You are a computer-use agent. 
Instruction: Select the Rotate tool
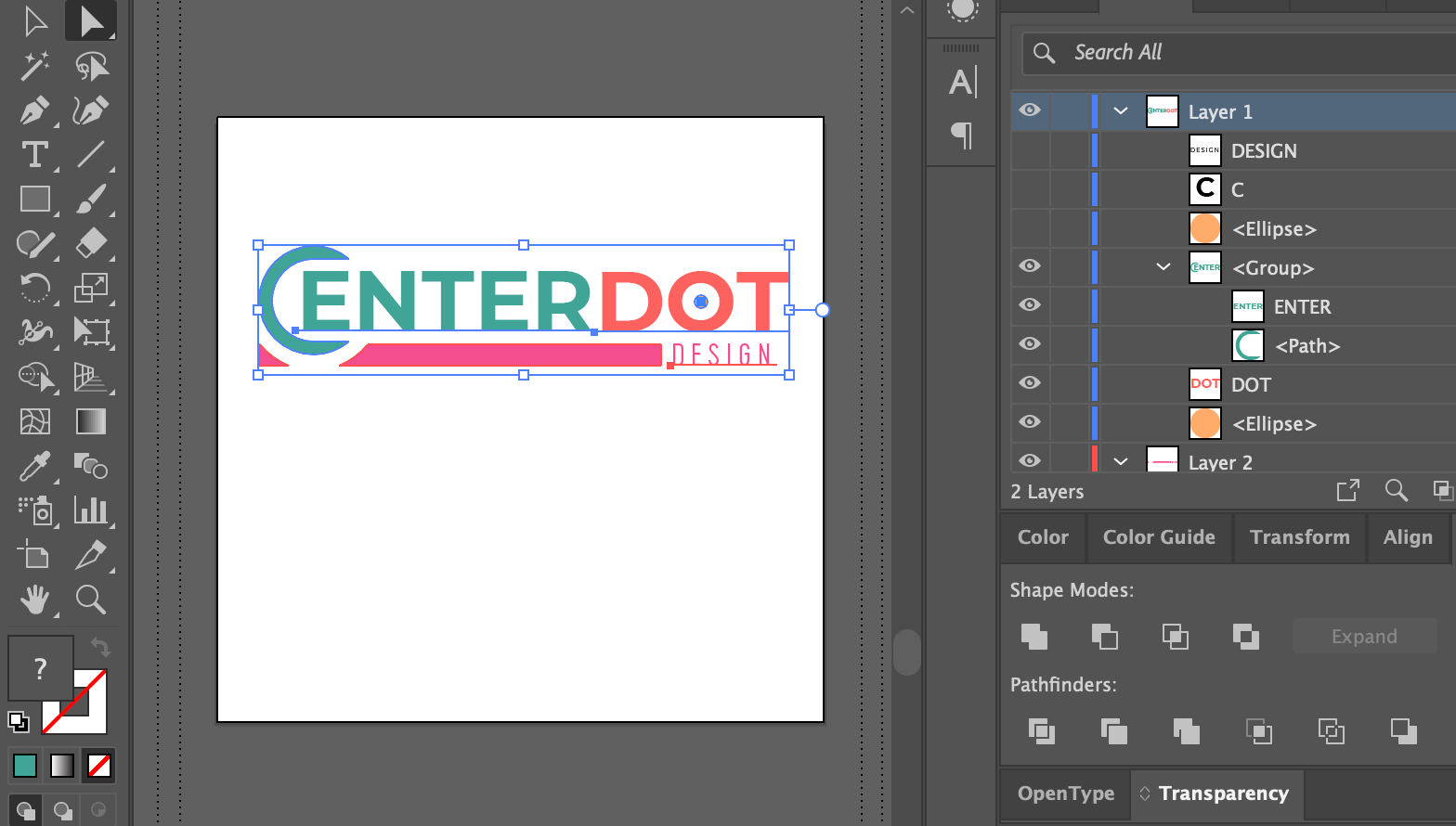35,288
